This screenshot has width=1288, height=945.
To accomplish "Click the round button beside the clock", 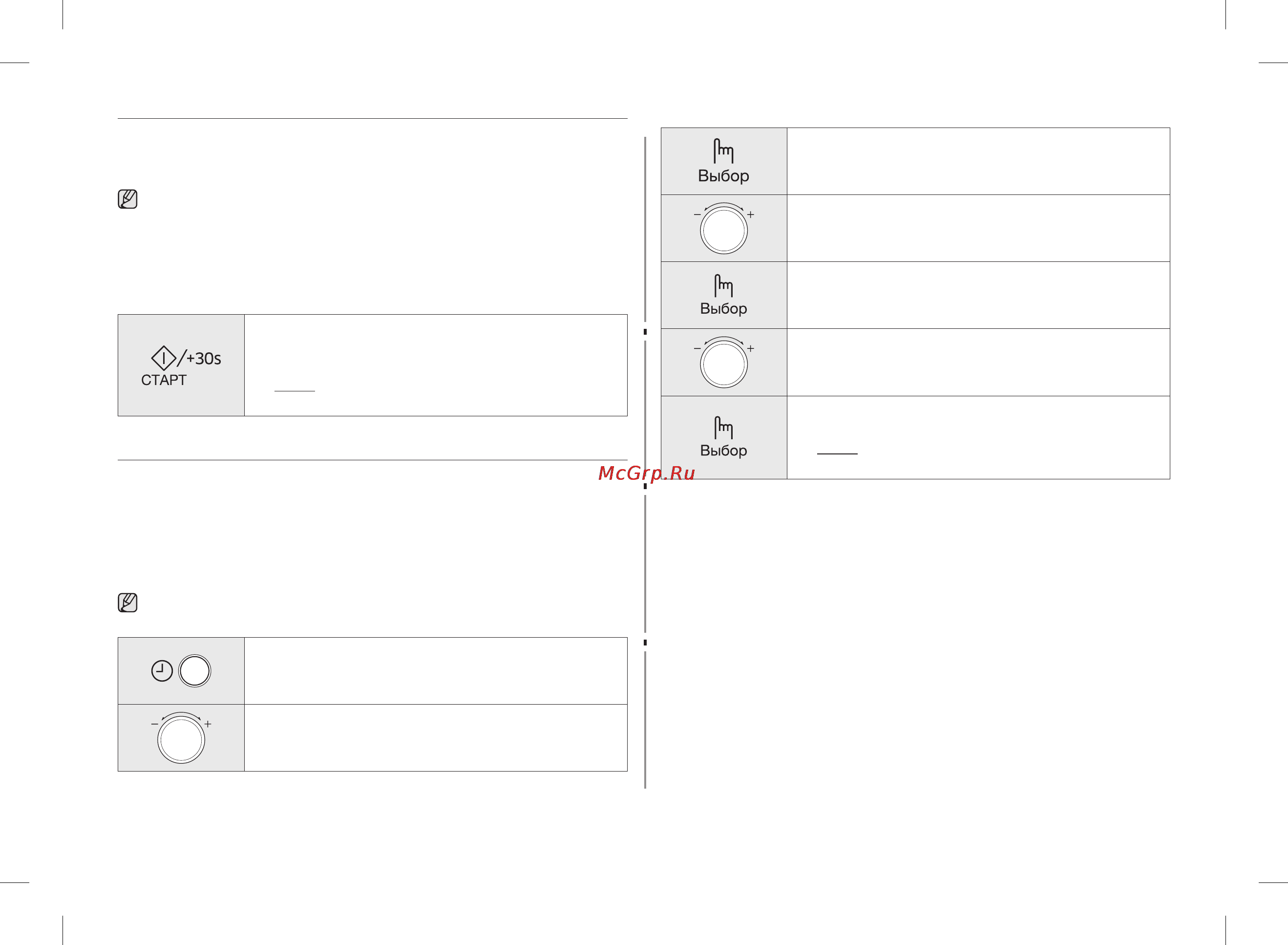I will point(194,670).
